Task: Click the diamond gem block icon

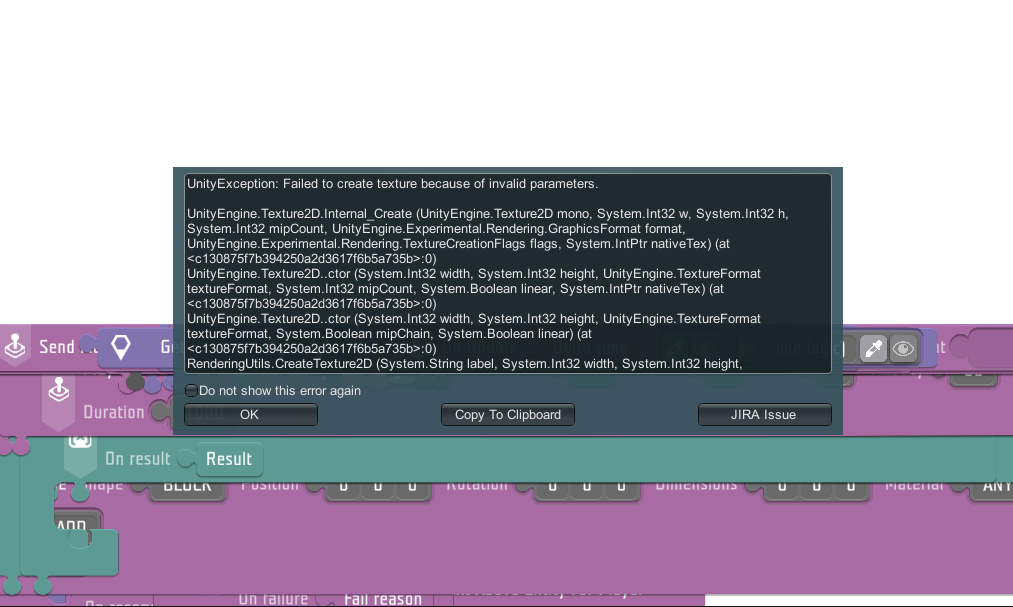Action: pos(121,347)
